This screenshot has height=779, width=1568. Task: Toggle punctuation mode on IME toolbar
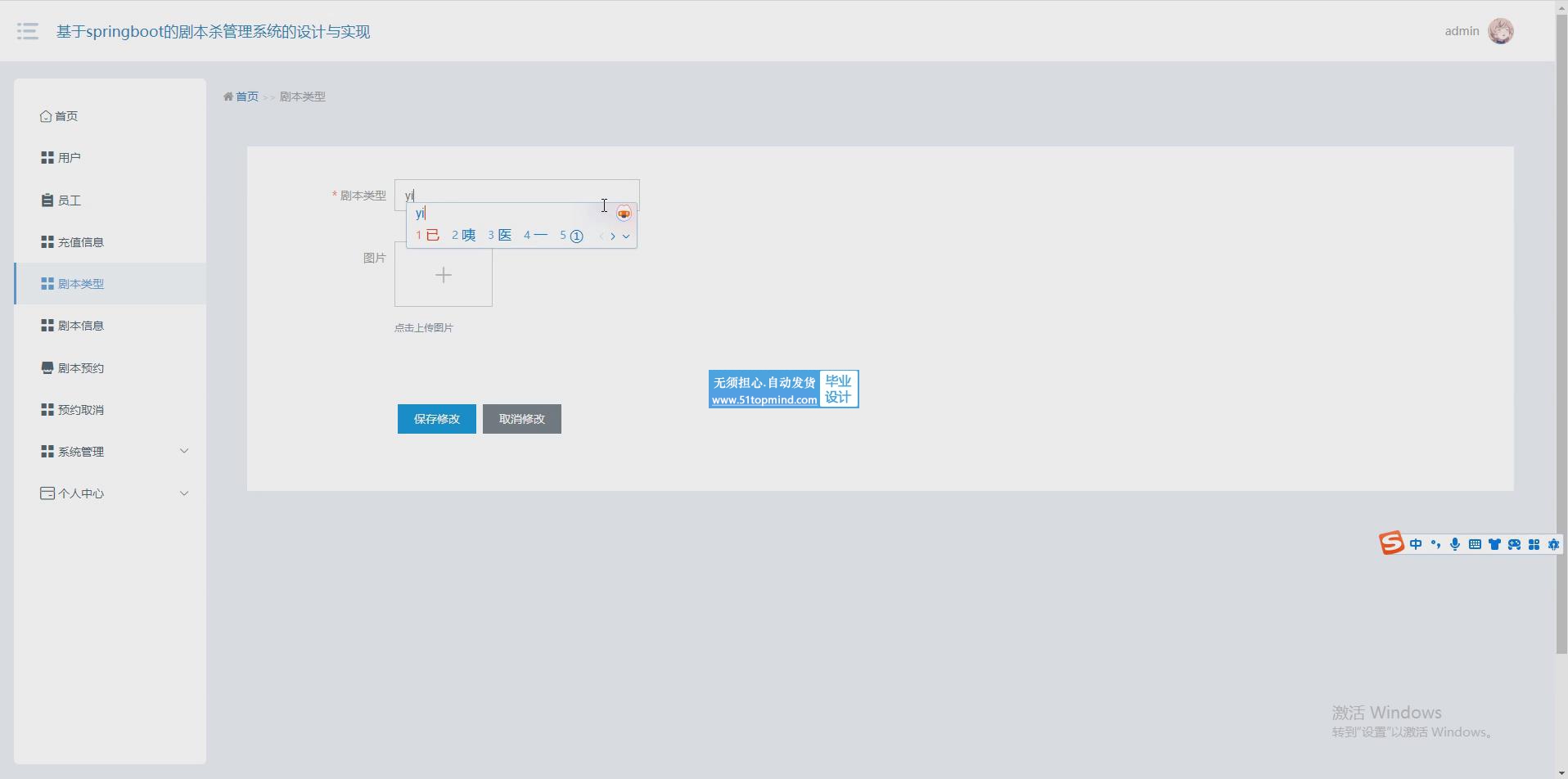point(1435,544)
